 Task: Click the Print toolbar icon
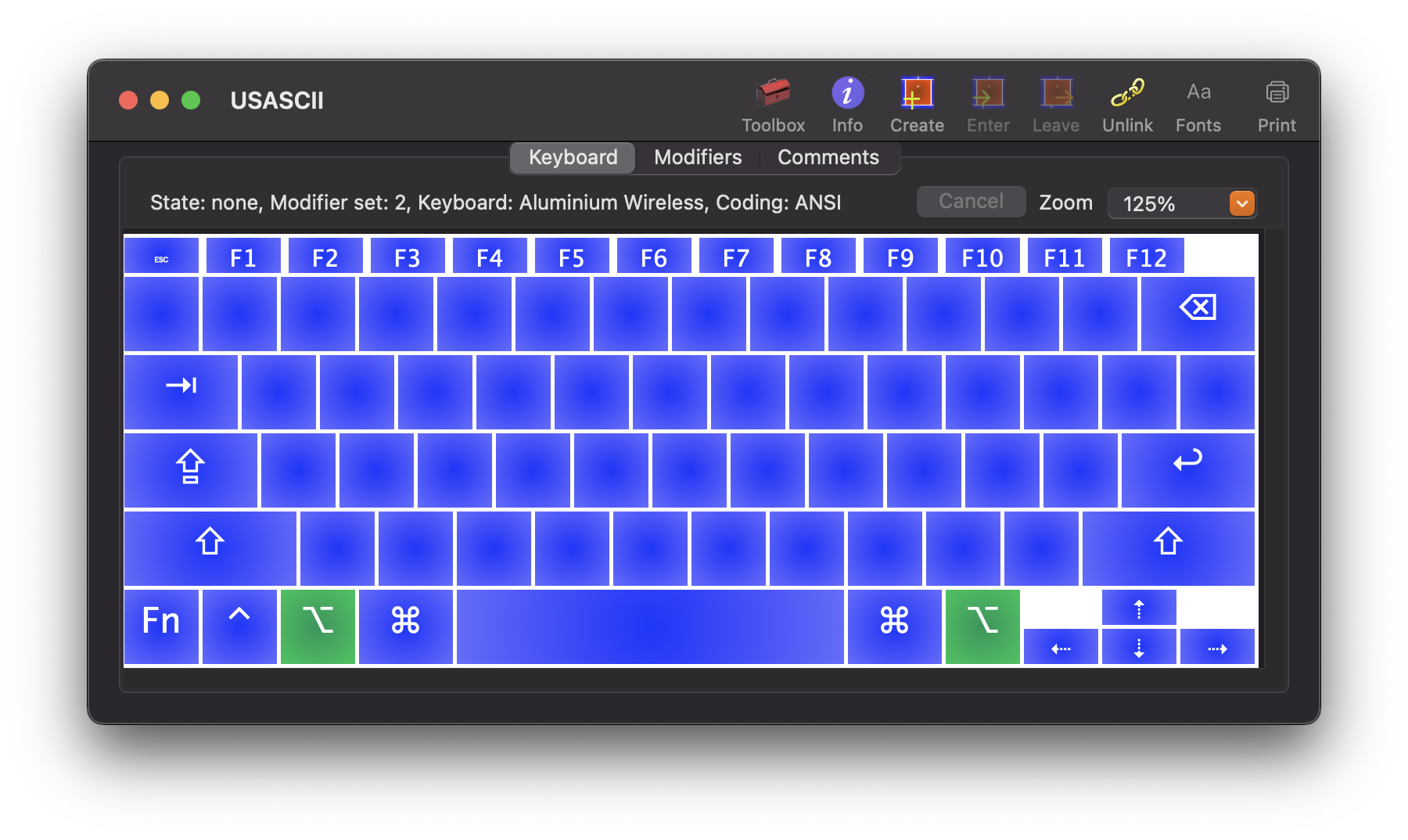[1276, 102]
